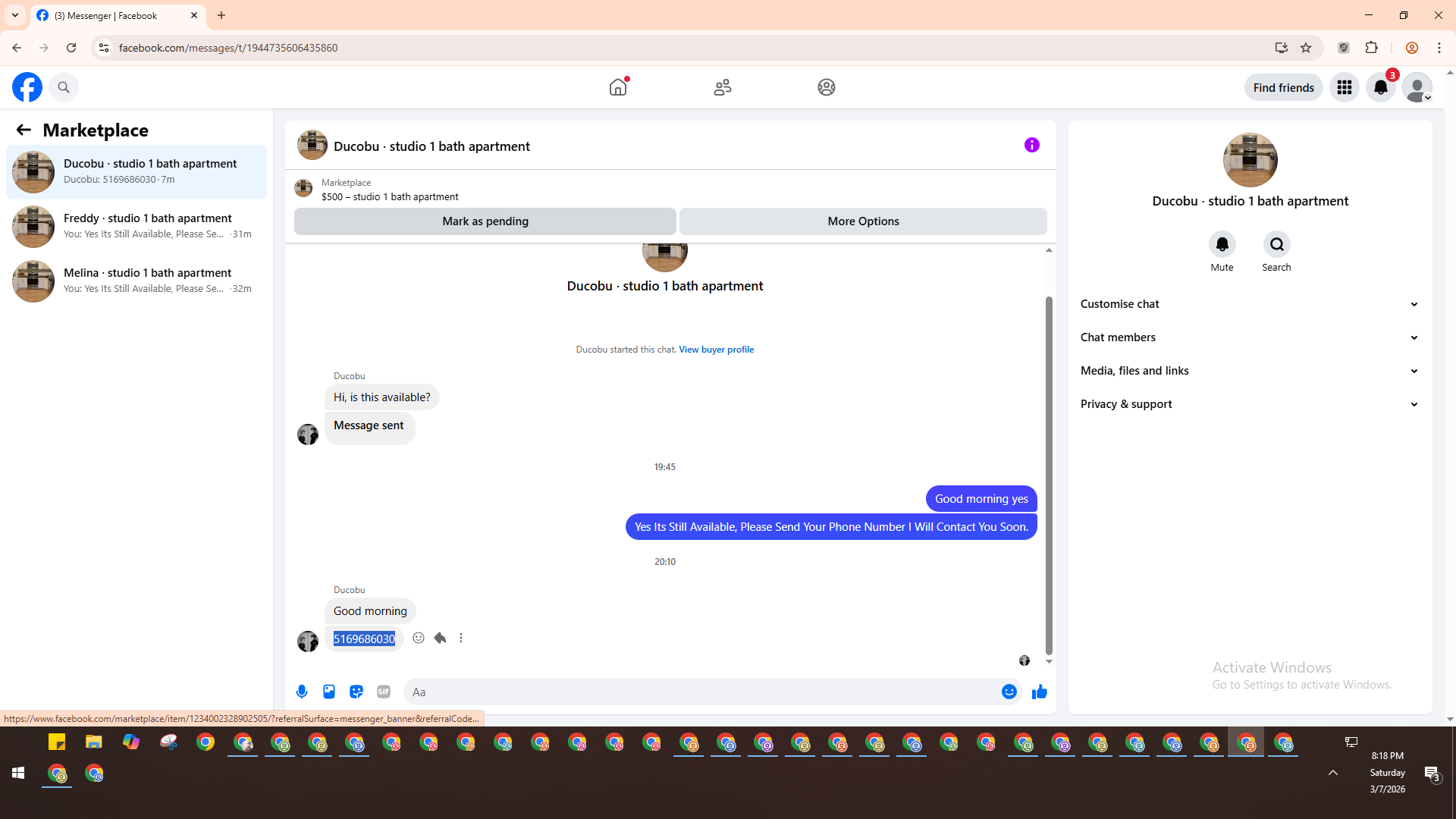Screen dimensions: 1456x819
Task: Attach a photo file to the message
Action: point(329,692)
